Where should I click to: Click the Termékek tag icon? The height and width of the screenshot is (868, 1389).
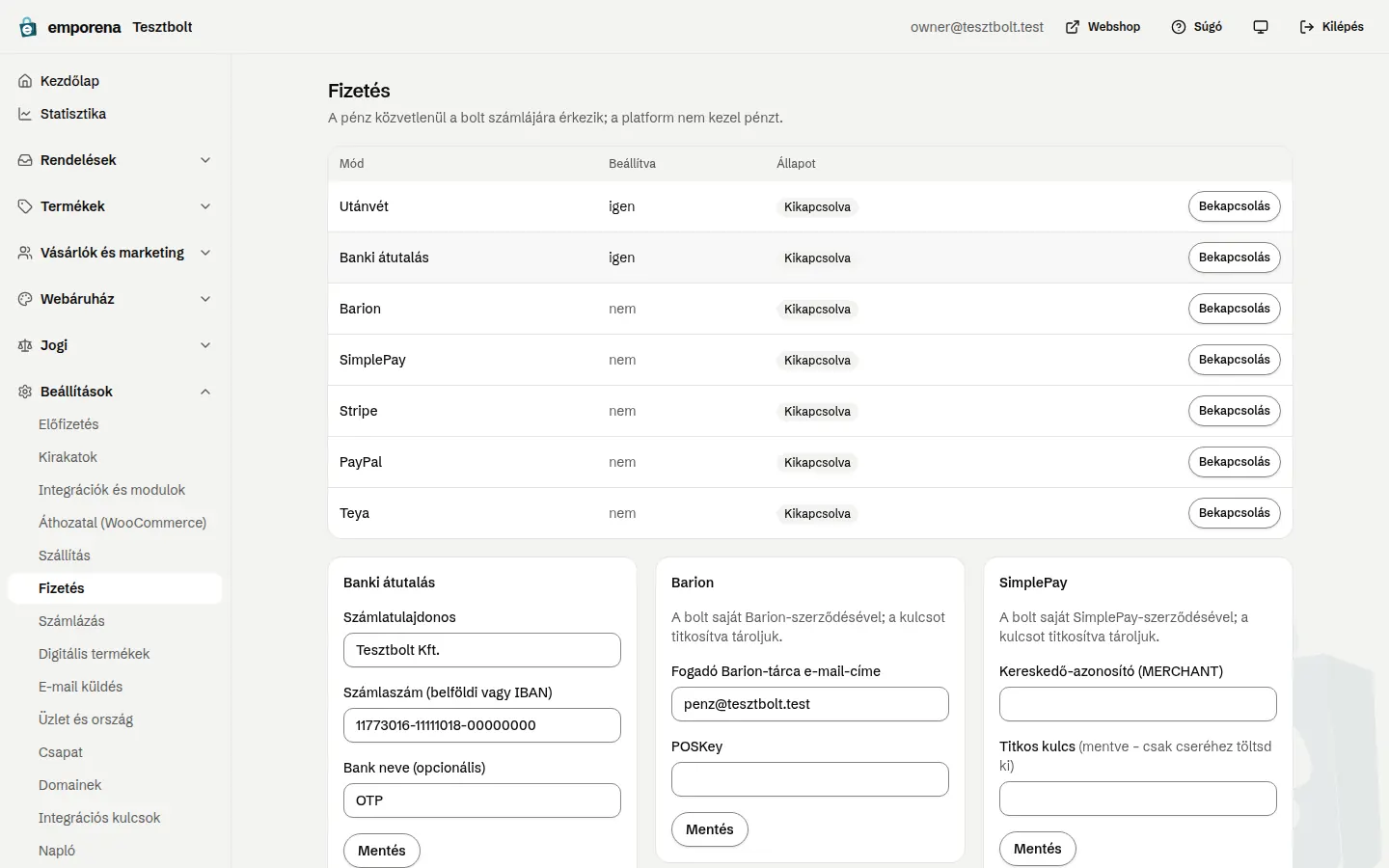(25, 206)
